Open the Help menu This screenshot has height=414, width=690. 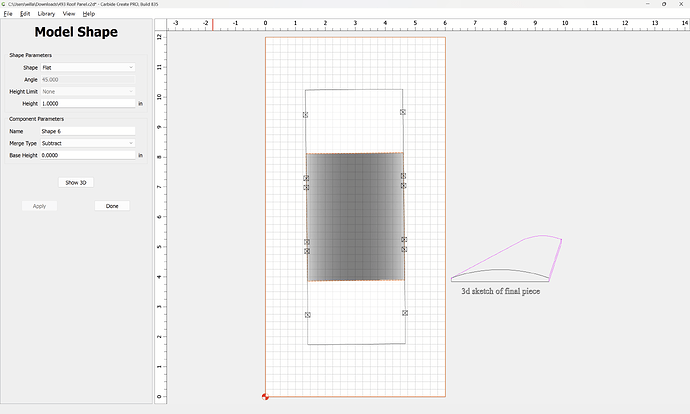(x=89, y=14)
